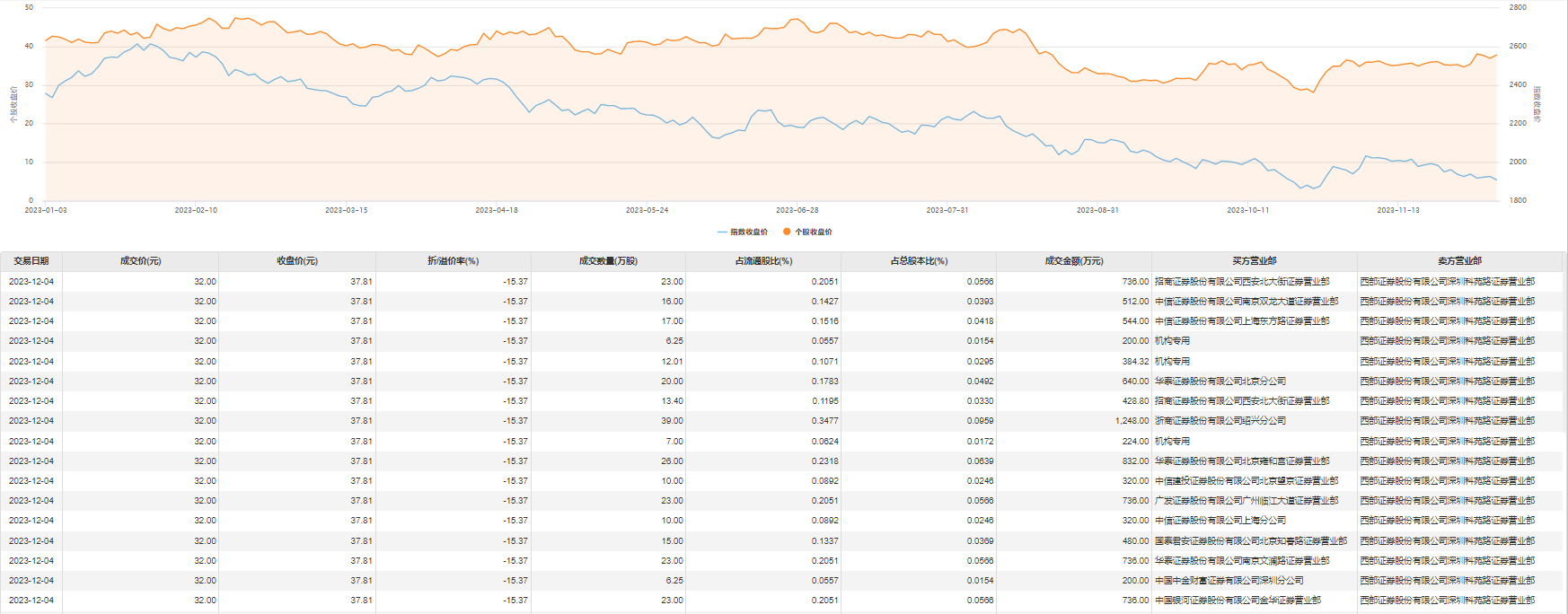This screenshot has height=614, width=1568.
Task: Click the 2023-06-28 x-axis date label
Action: tap(797, 210)
